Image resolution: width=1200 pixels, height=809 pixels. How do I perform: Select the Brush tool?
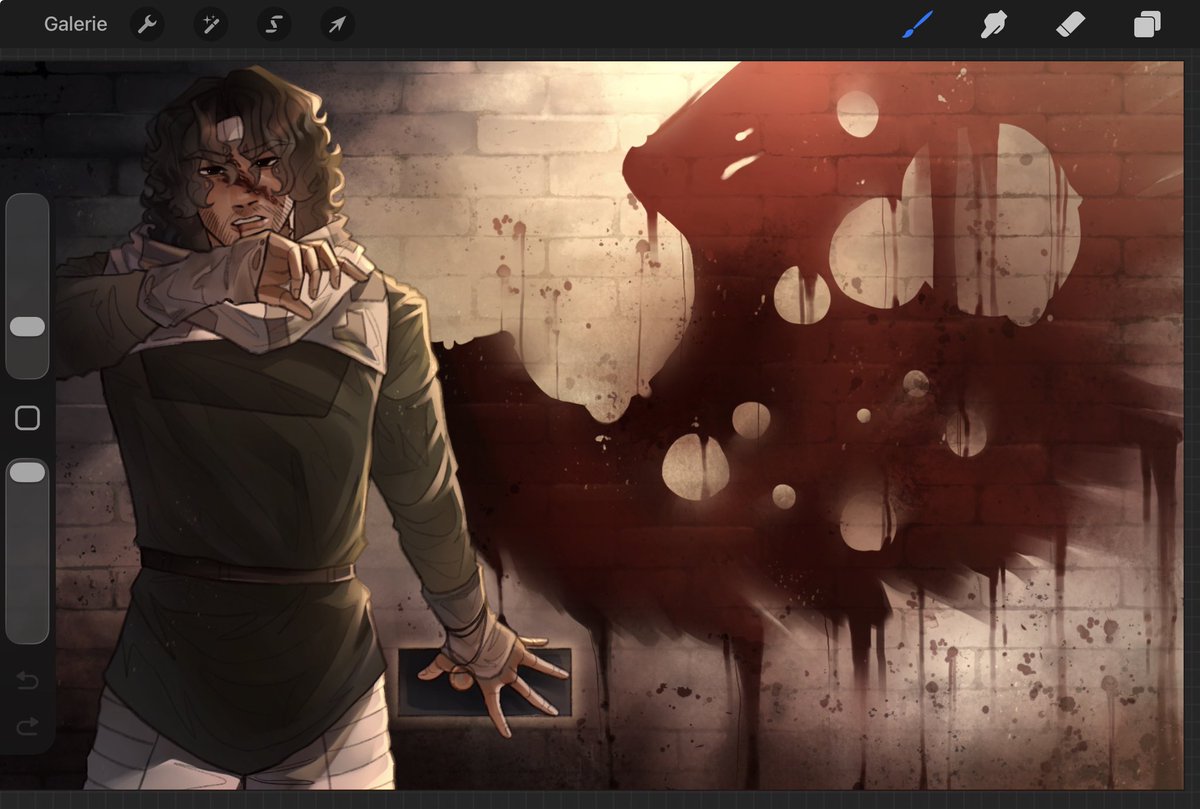(x=917, y=24)
